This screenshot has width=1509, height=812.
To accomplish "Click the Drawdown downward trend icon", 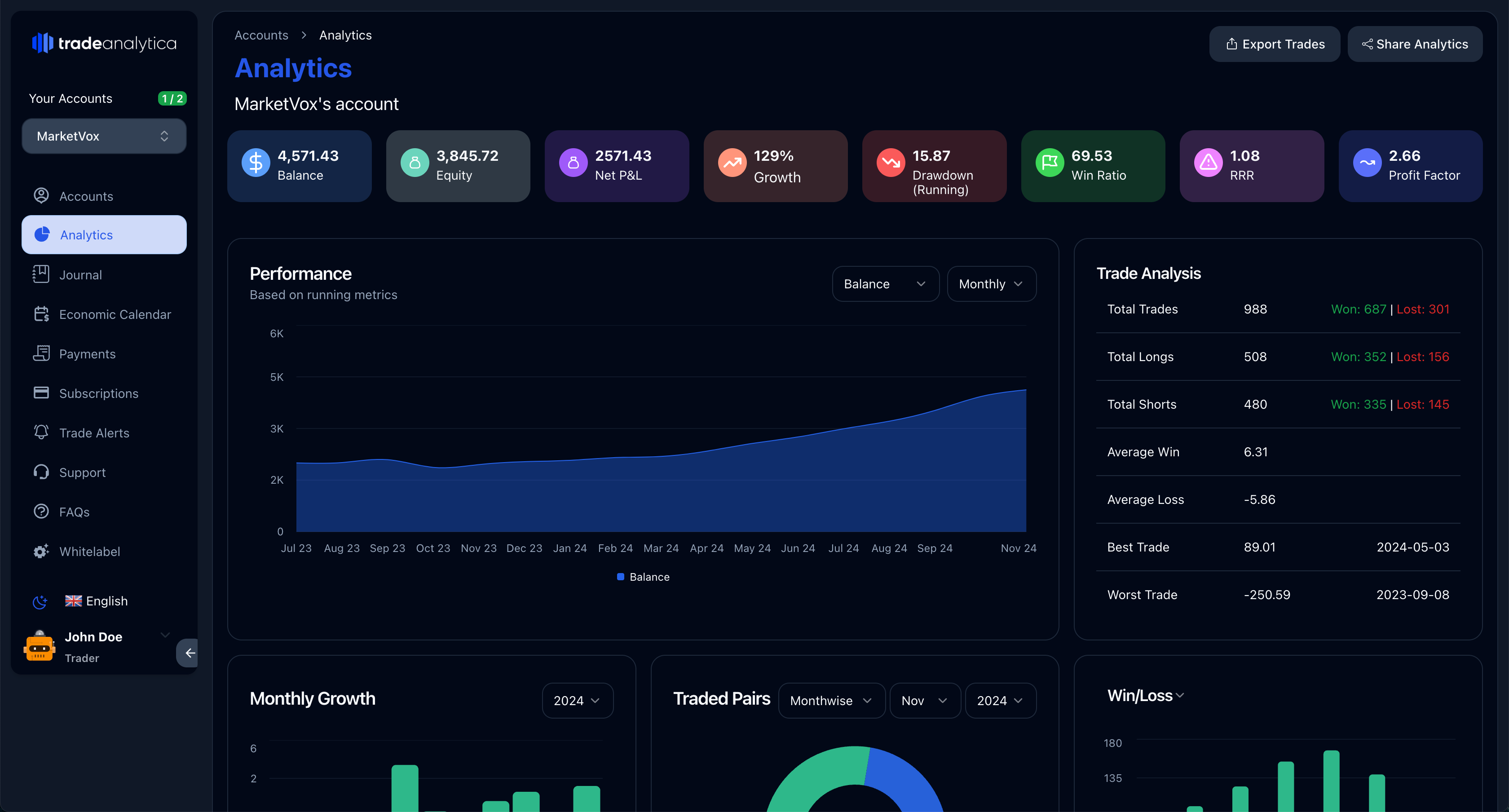I will (891, 162).
